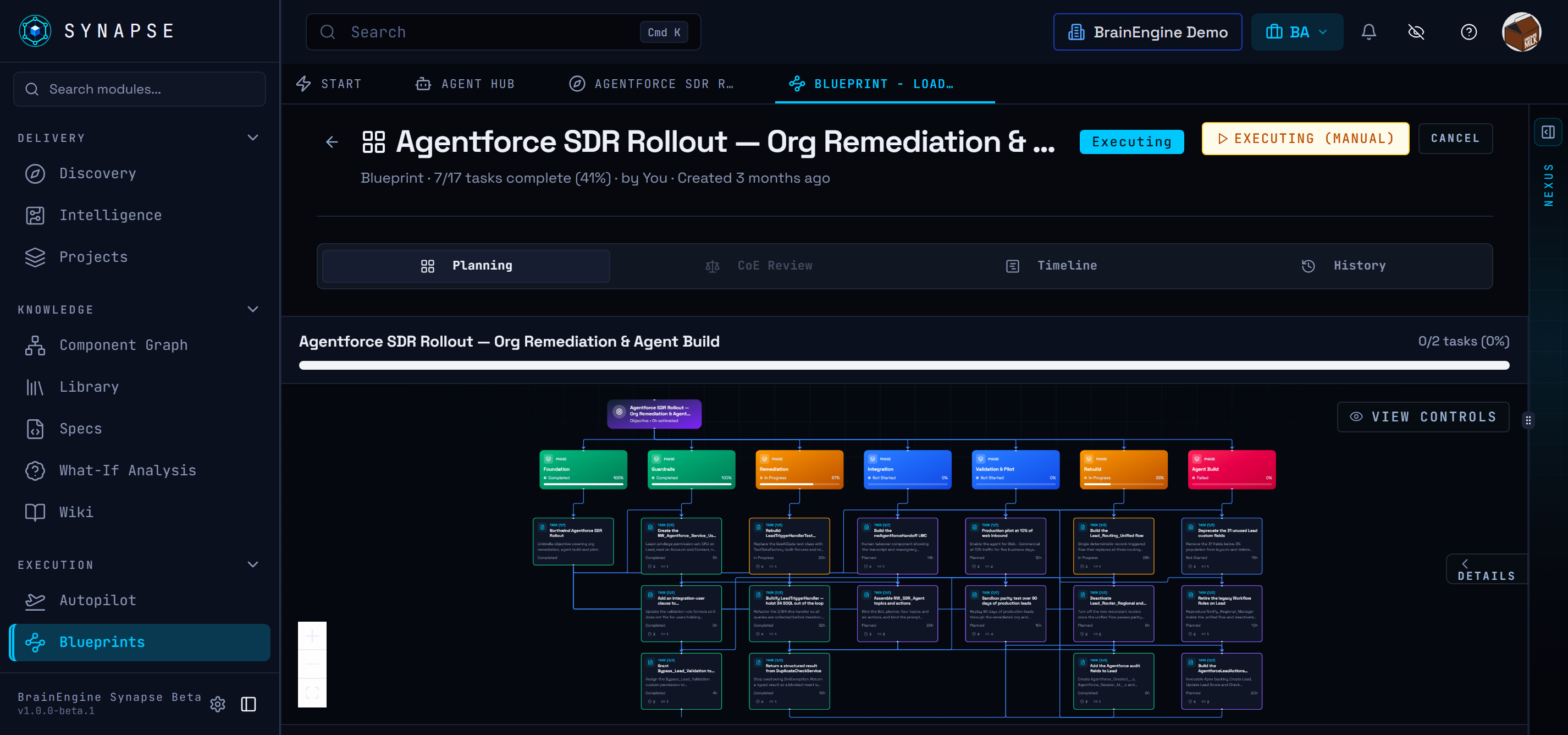Open View Controls panel
Viewport: 1568px width, 735px height.
(x=1422, y=416)
